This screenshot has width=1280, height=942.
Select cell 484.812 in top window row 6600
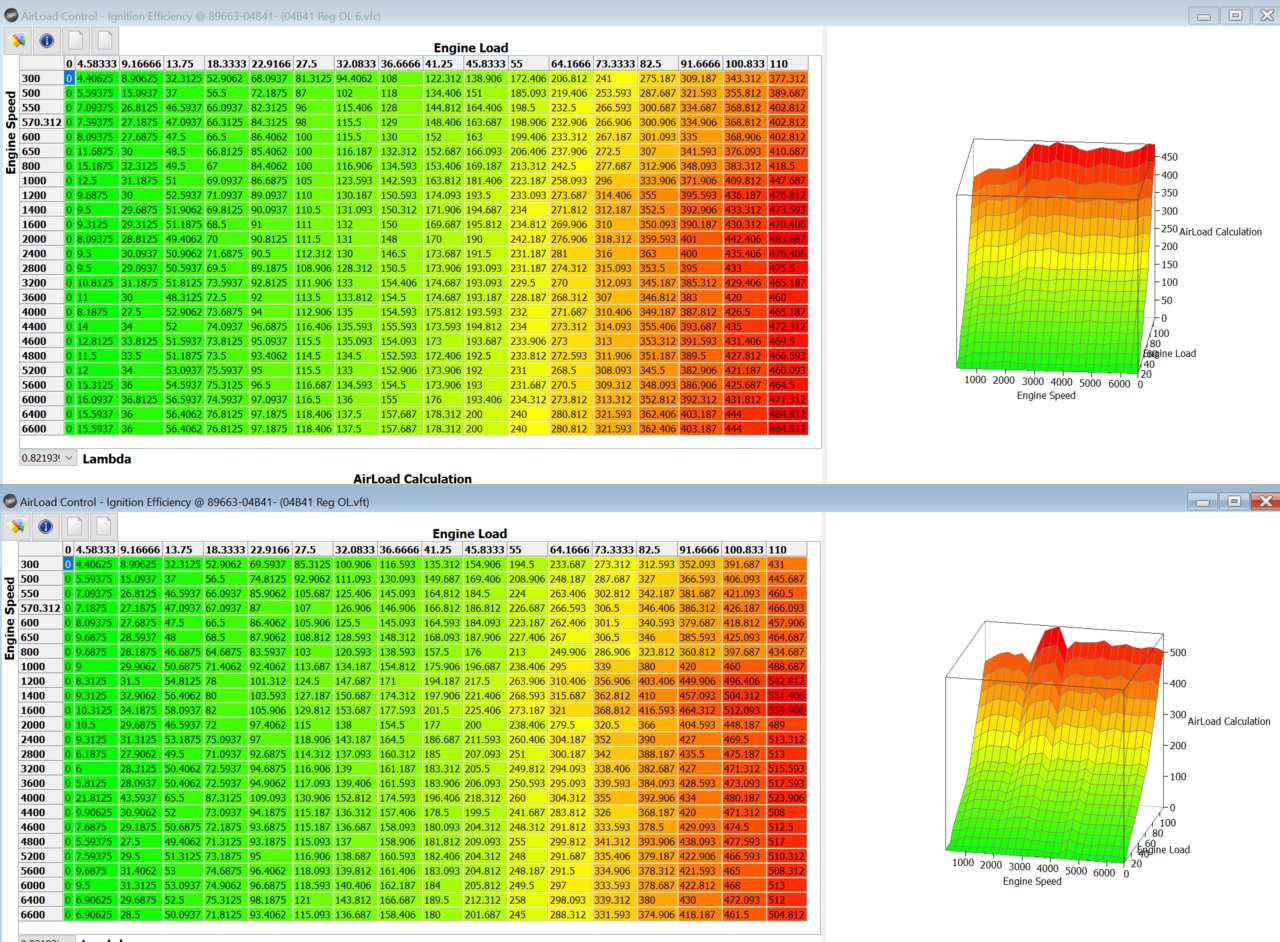pyautogui.click(x=788, y=429)
